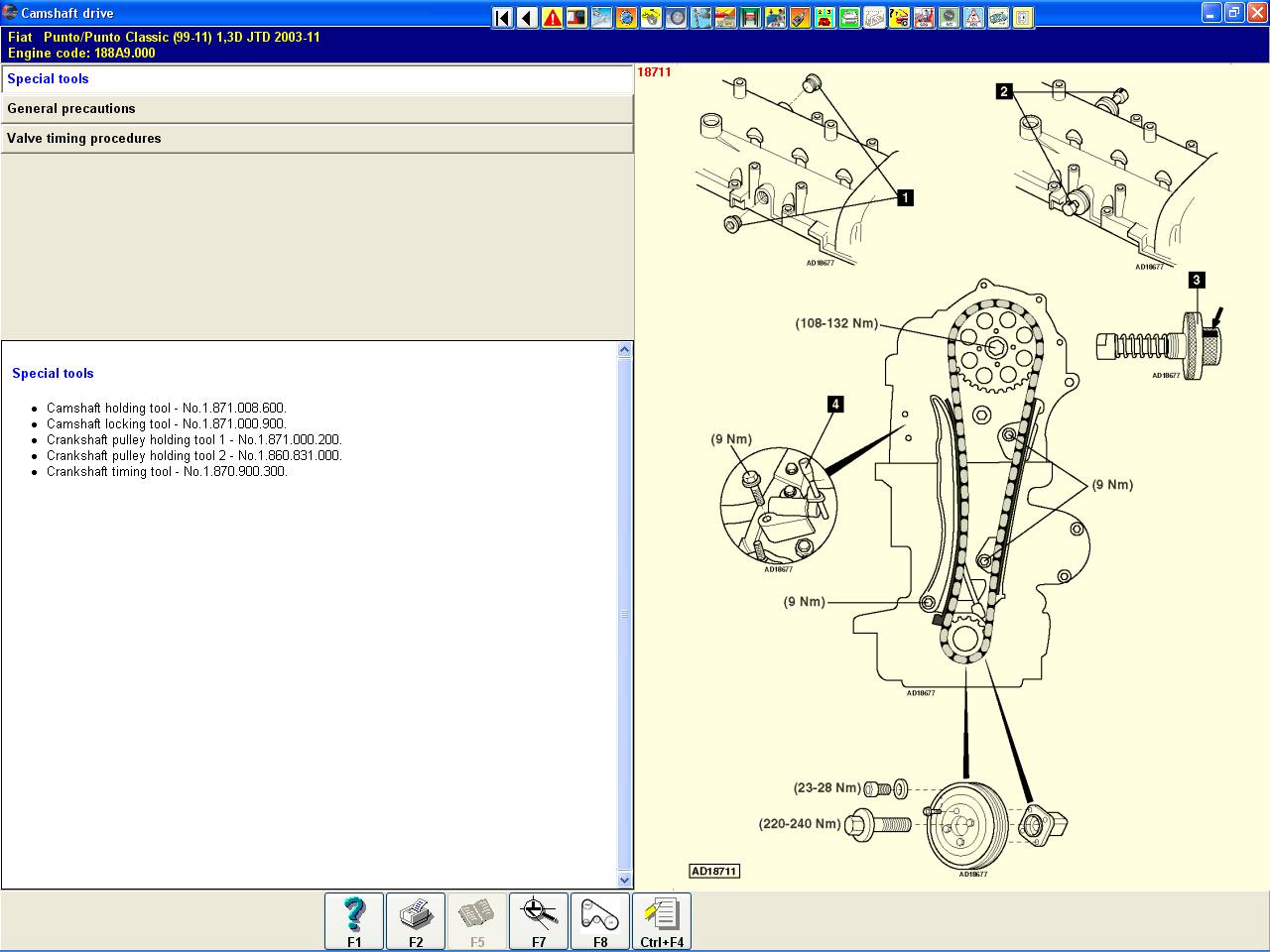Open the red warning triangle icon

553,17
